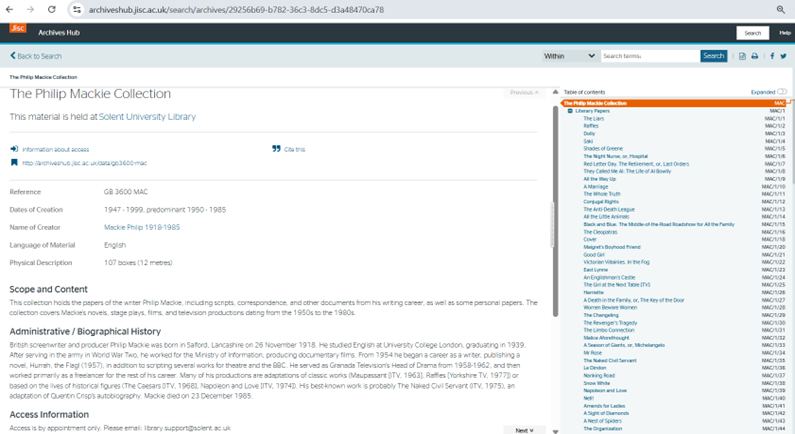This screenshot has height=434, width=795.
Task: Share on Facebook icon
Action: pyautogui.click(x=772, y=56)
